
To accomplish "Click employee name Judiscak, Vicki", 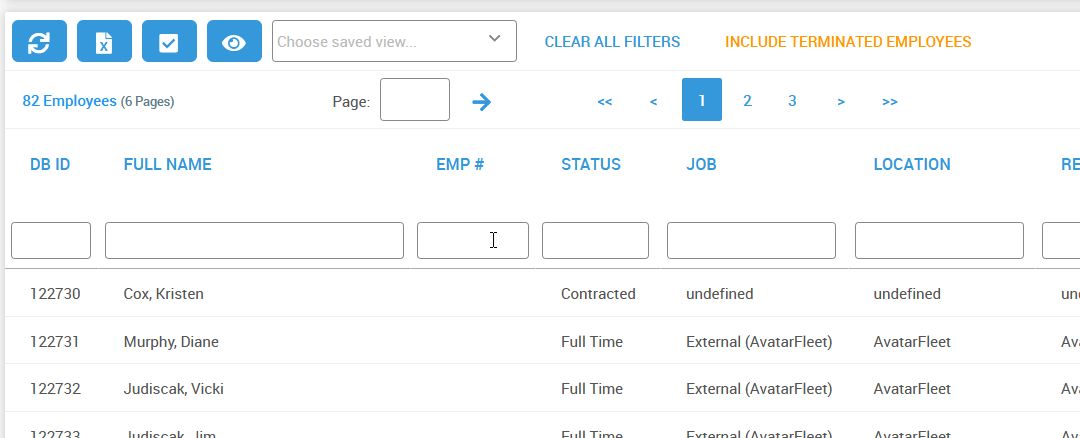I will pos(174,389).
